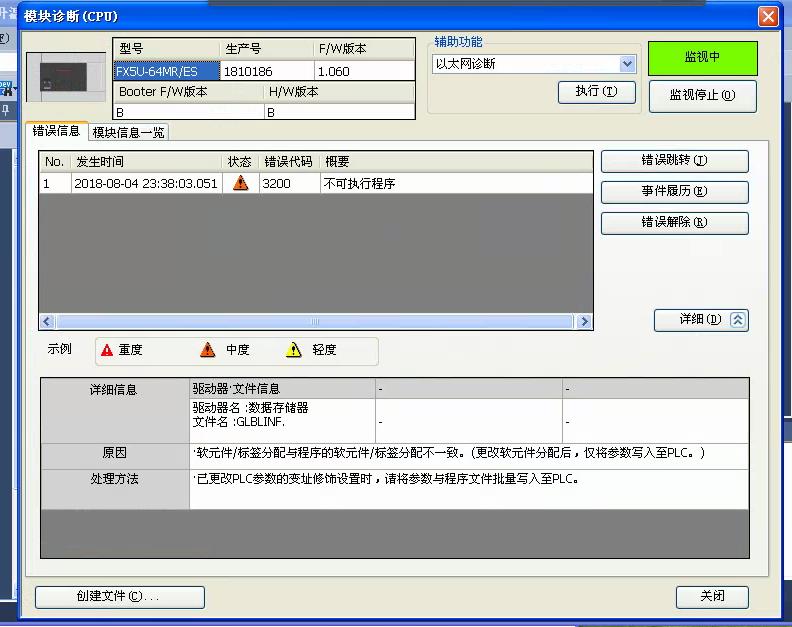Viewport: 792px width, 627px height.
Task: Click the 错误跳转 button
Action: (674, 161)
